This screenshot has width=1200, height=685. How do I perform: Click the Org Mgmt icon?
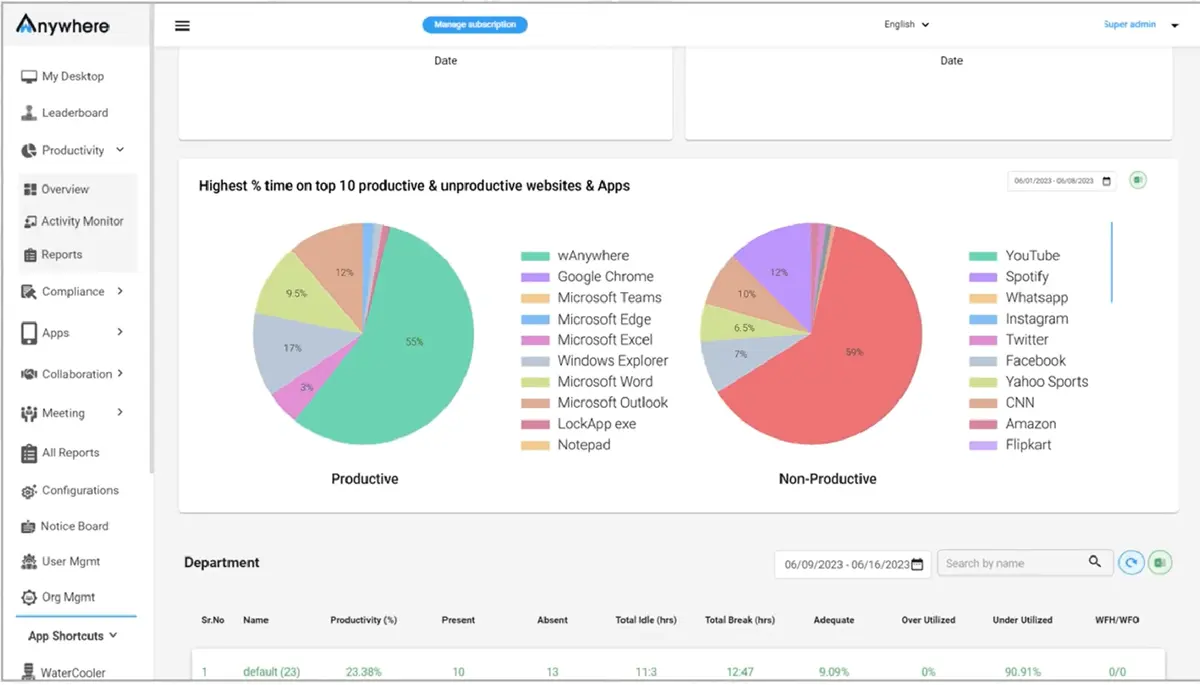click(x=29, y=597)
